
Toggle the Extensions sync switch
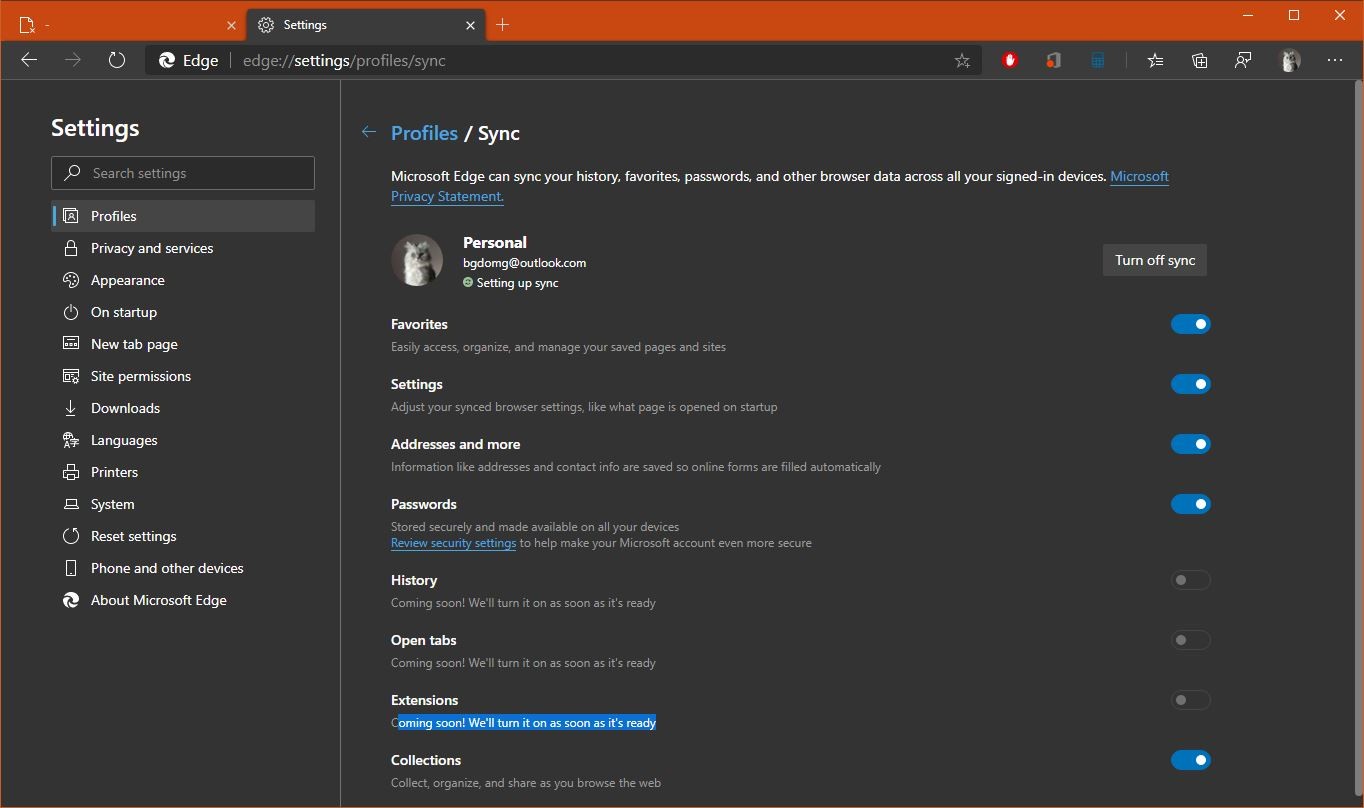(1191, 700)
